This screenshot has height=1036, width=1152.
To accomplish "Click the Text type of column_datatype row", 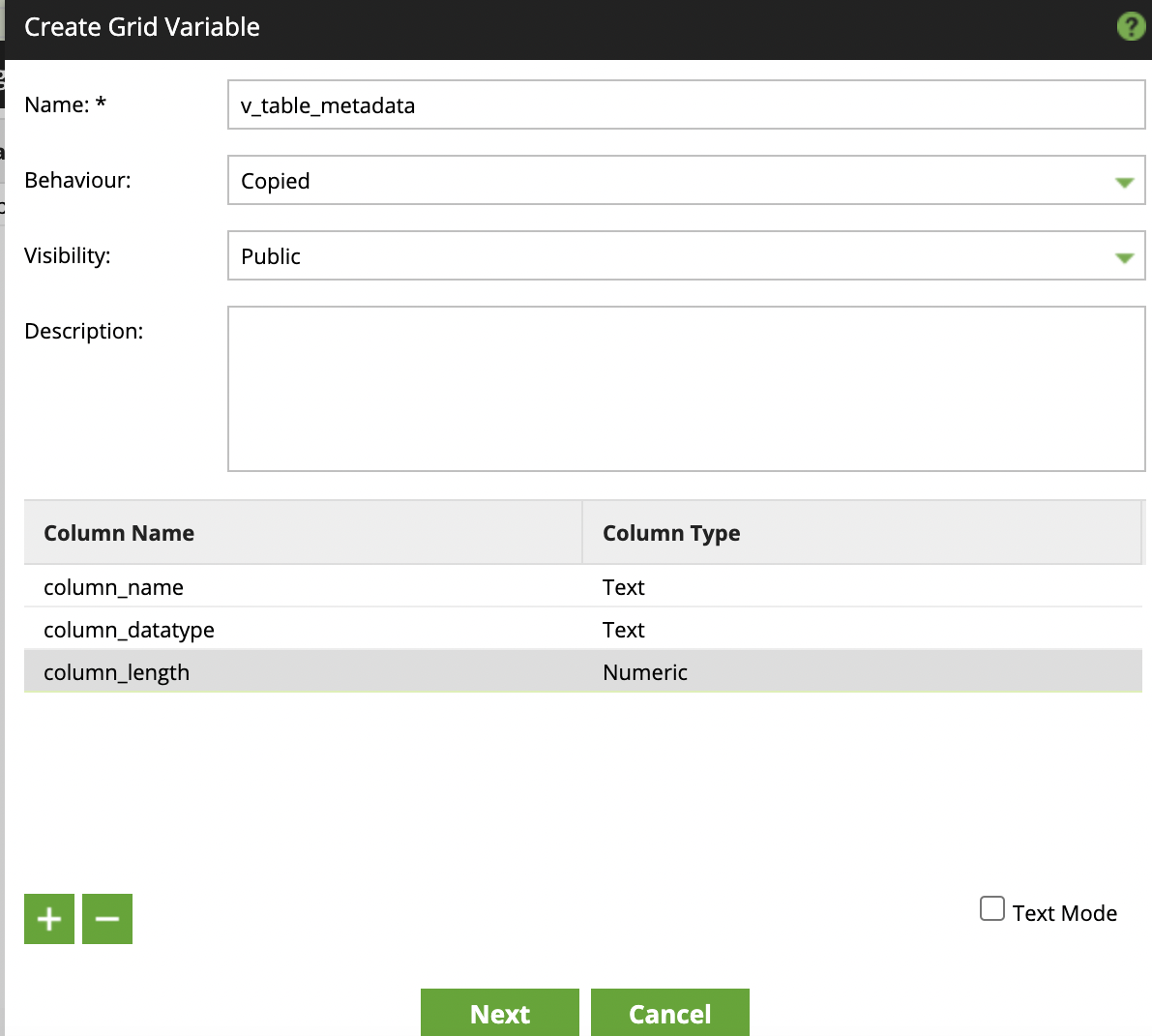I will 862,629.
